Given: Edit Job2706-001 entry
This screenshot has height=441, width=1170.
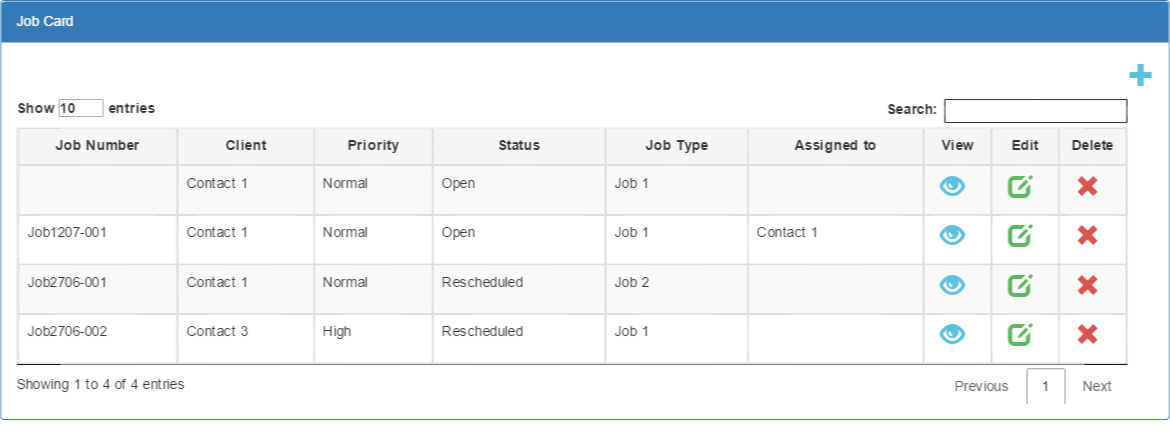Looking at the screenshot, I should (1020, 285).
